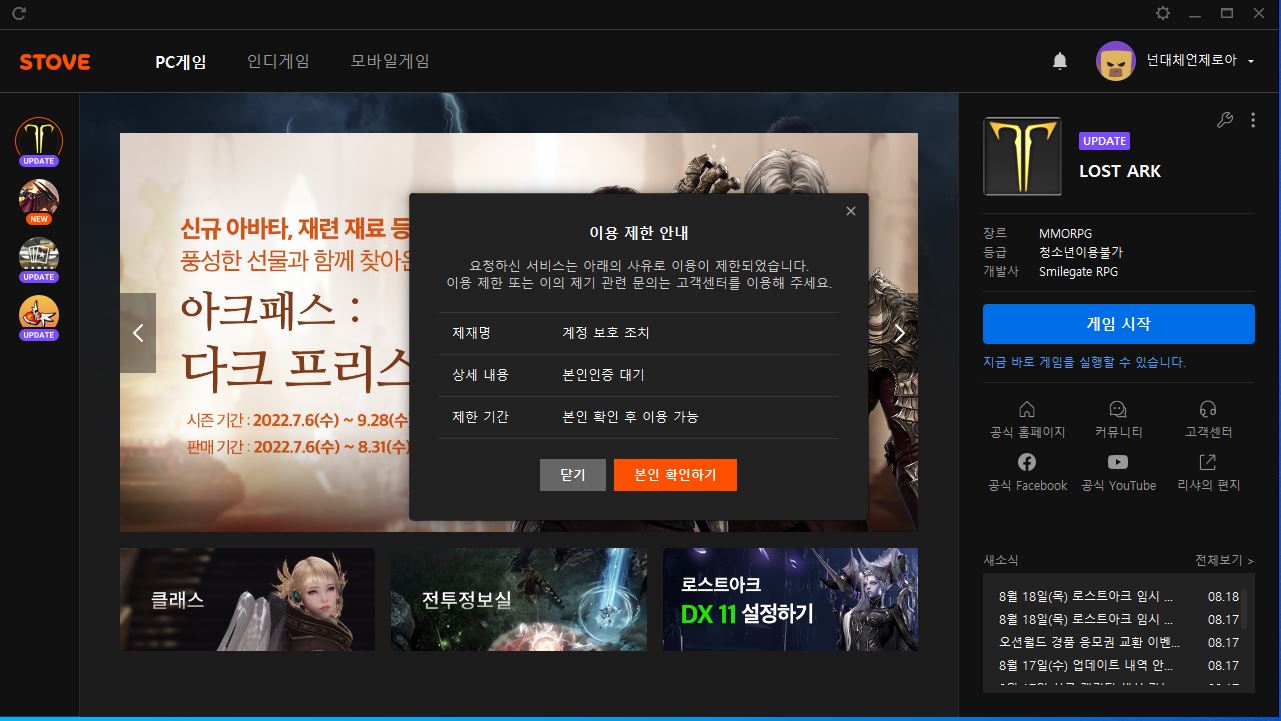
Task: Switch to the 인디게임 tab
Action: point(278,61)
